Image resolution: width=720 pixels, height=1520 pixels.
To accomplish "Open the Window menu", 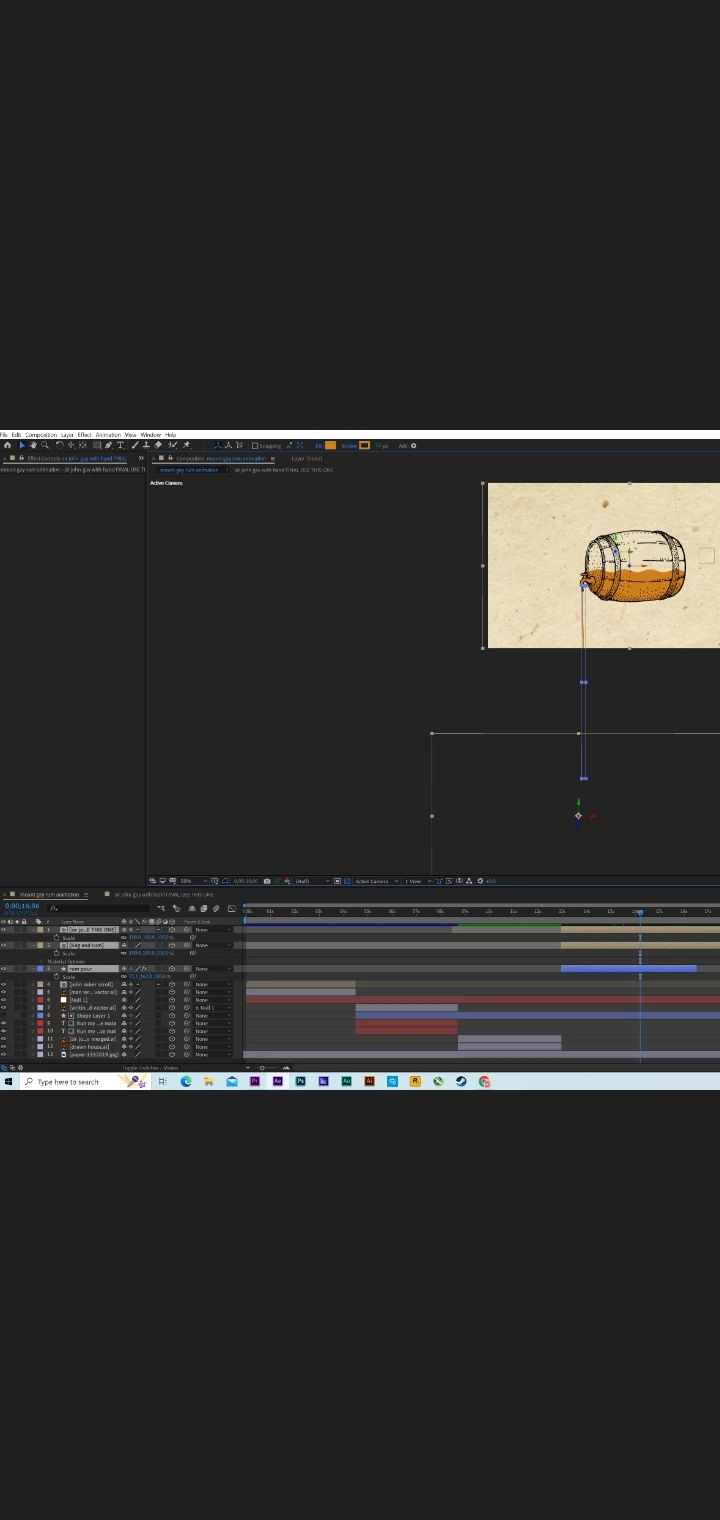I will tap(150, 435).
